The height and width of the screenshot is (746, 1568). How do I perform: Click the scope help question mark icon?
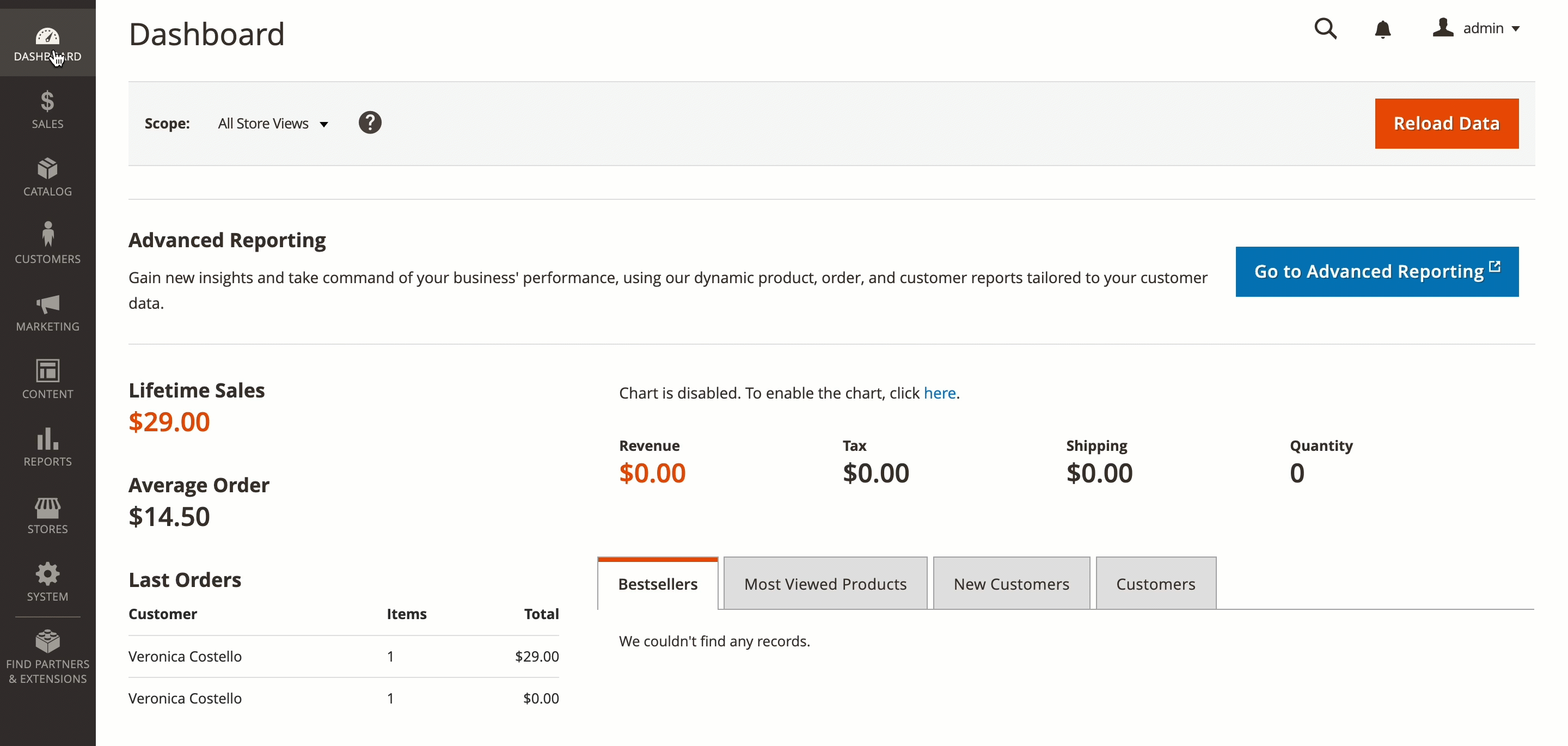point(370,123)
